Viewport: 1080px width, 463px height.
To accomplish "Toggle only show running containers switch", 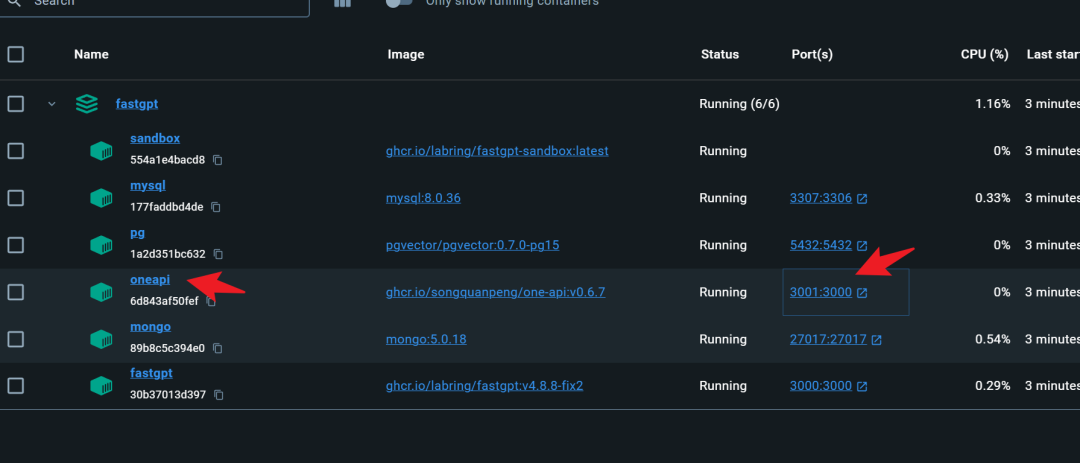I will (x=399, y=3).
